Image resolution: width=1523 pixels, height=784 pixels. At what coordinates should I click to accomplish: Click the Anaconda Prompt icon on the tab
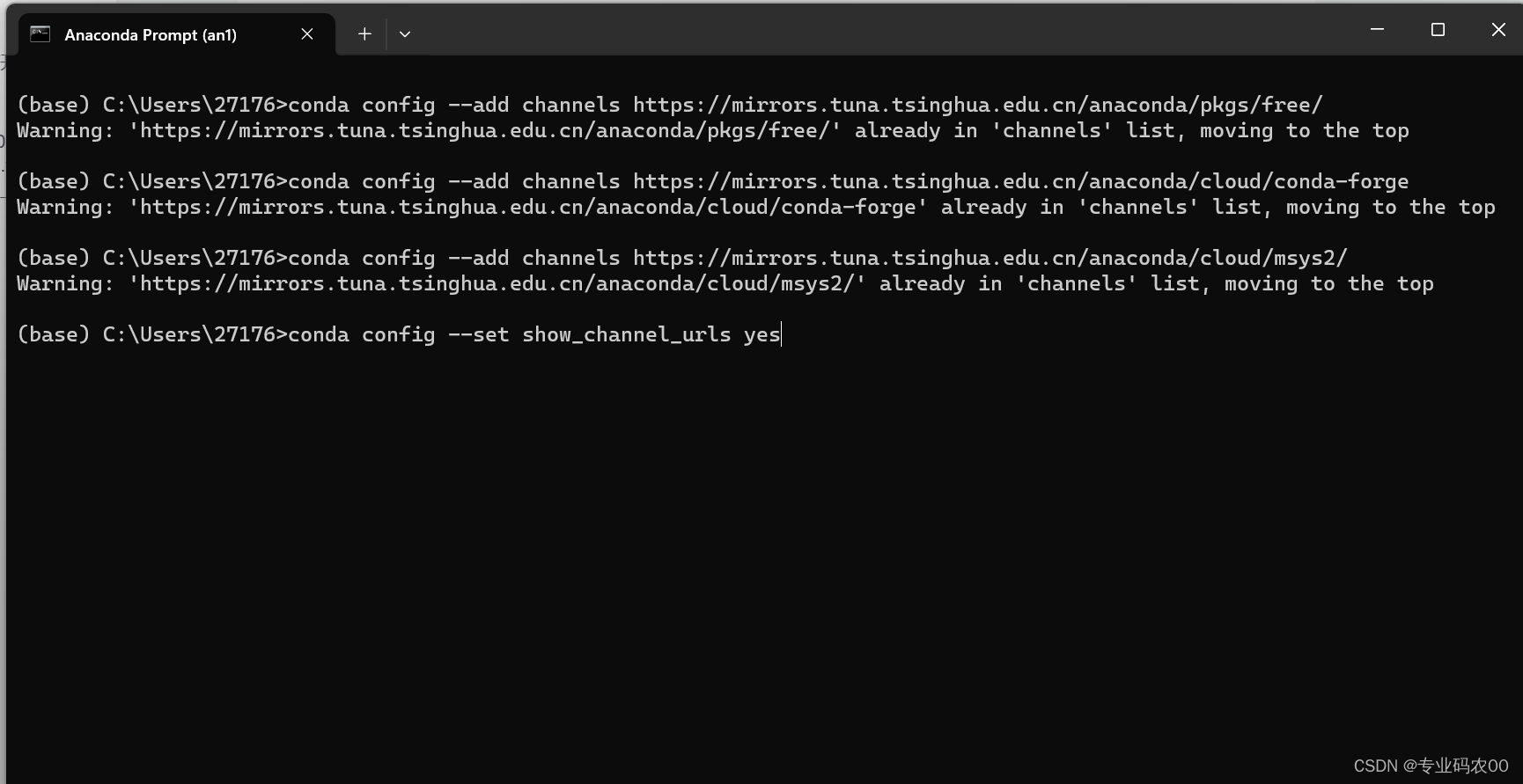pyautogui.click(x=39, y=33)
